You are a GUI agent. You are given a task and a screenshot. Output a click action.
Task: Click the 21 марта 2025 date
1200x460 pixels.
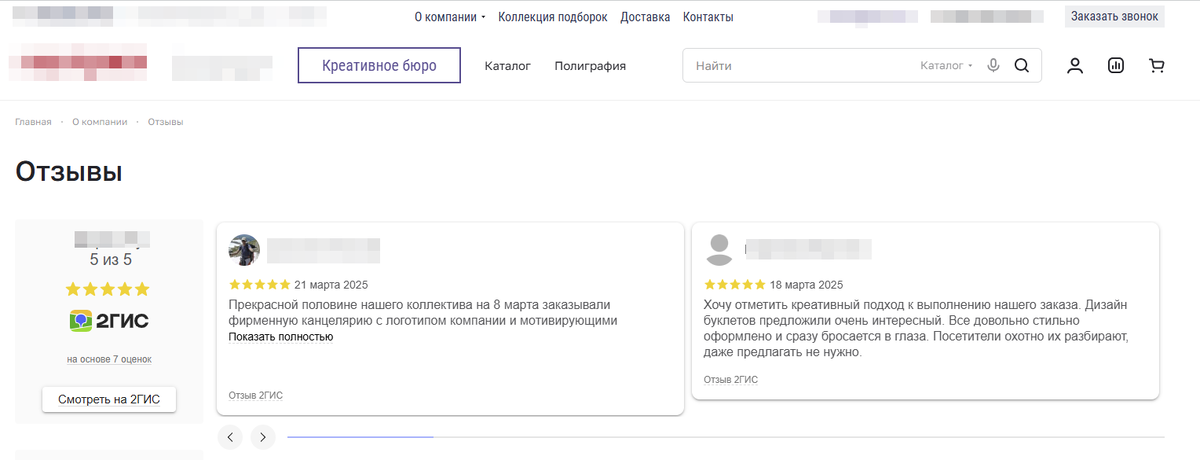pyautogui.click(x=331, y=284)
